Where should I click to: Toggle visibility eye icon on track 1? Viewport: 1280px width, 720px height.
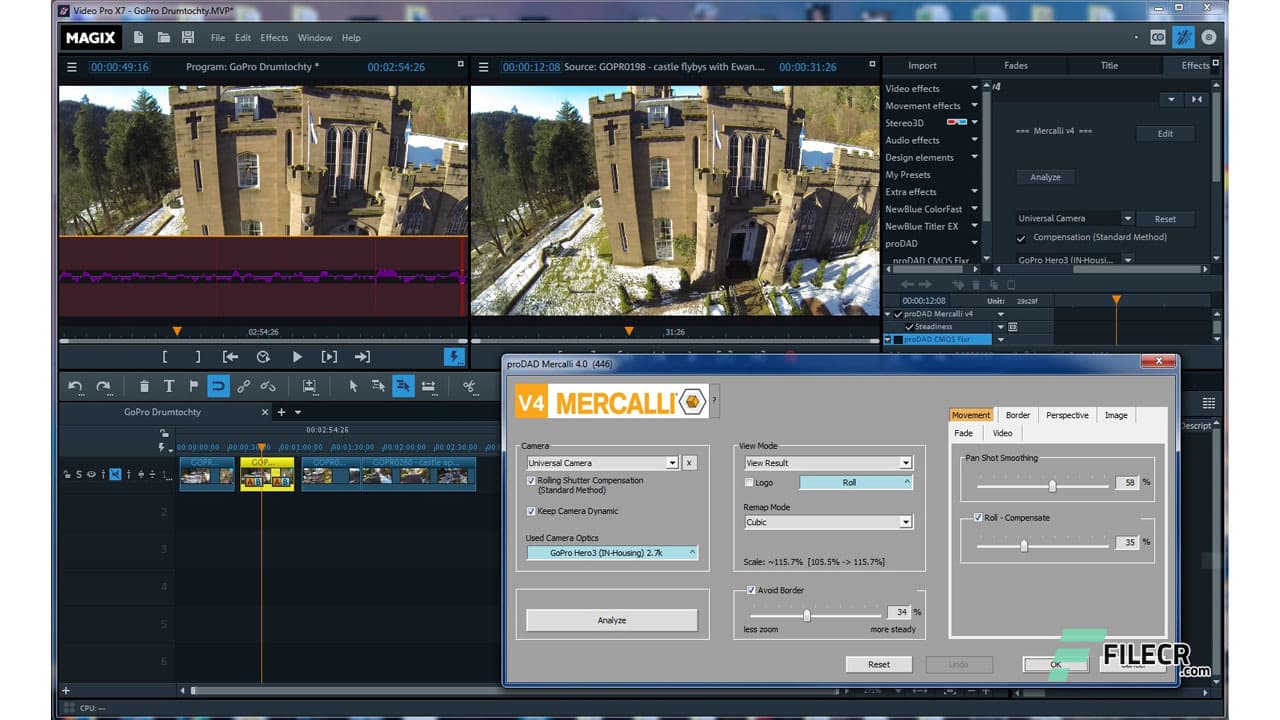click(91, 474)
